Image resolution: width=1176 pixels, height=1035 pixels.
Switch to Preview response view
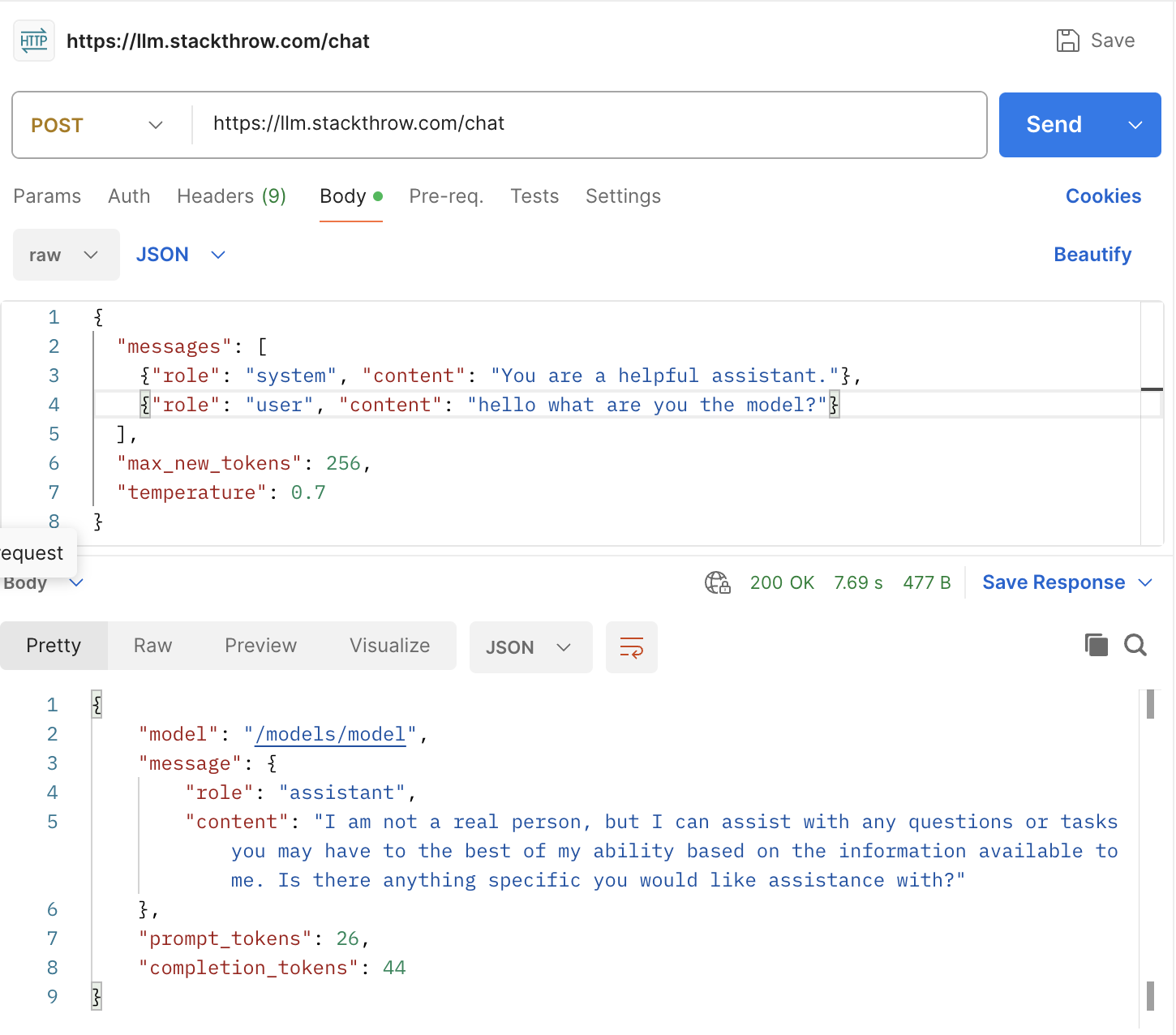pyautogui.click(x=260, y=646)
